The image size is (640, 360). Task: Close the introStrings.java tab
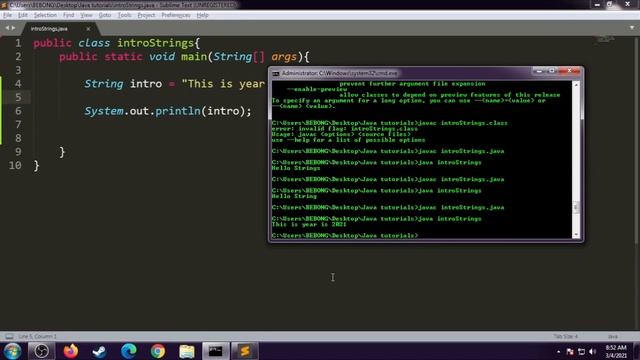coord(88,29)
